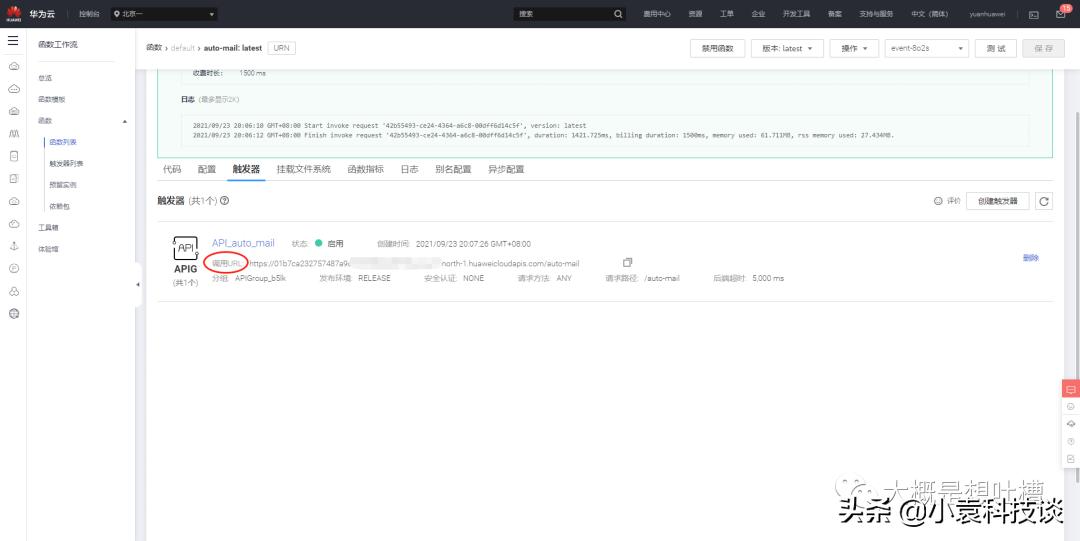Open the 中文（简体）language menu
The image size is (1080, 541).
(x=929, y=14)
